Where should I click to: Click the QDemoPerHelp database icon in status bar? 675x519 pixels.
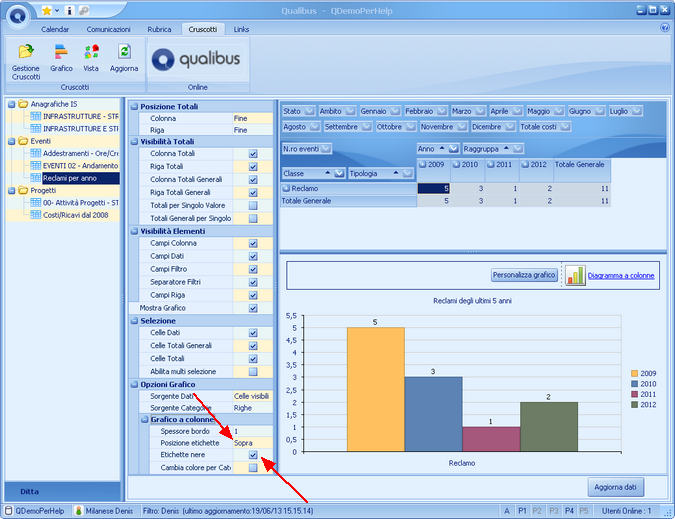(x=9, y=511)
